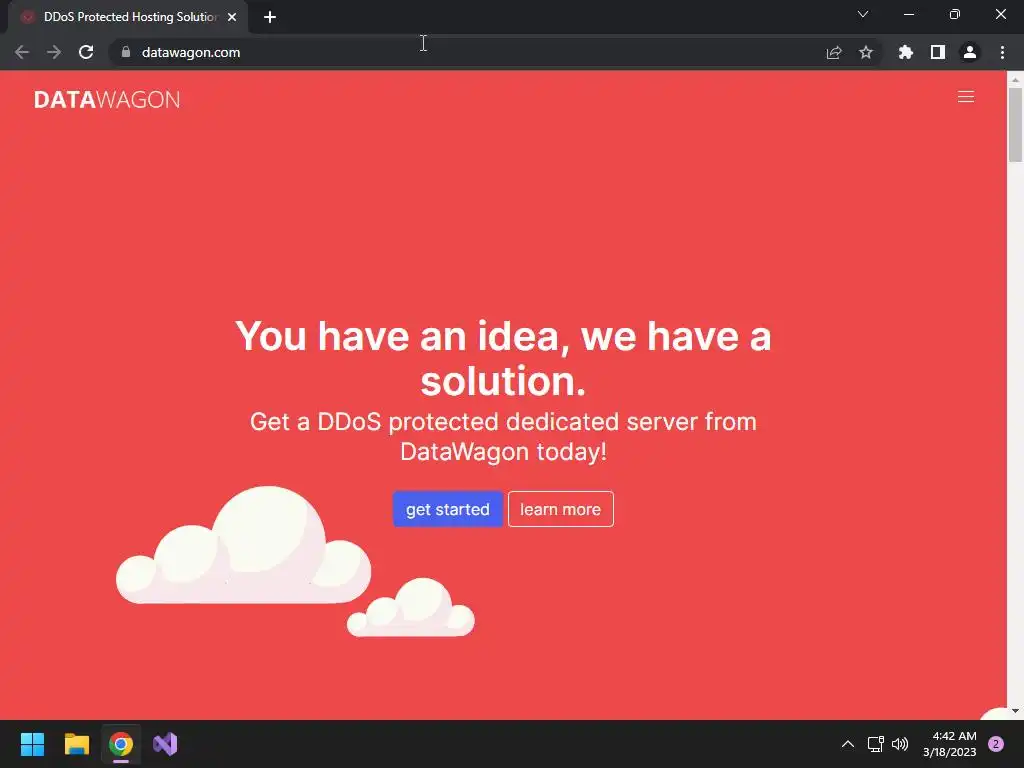Open Chrome profile avatar

(970, 52)
